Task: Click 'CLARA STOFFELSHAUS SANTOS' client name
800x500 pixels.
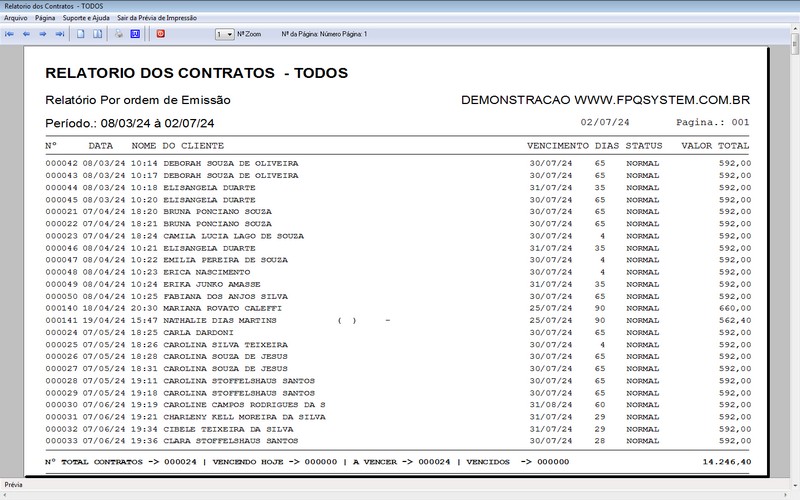Action: (x=231, y=441)
